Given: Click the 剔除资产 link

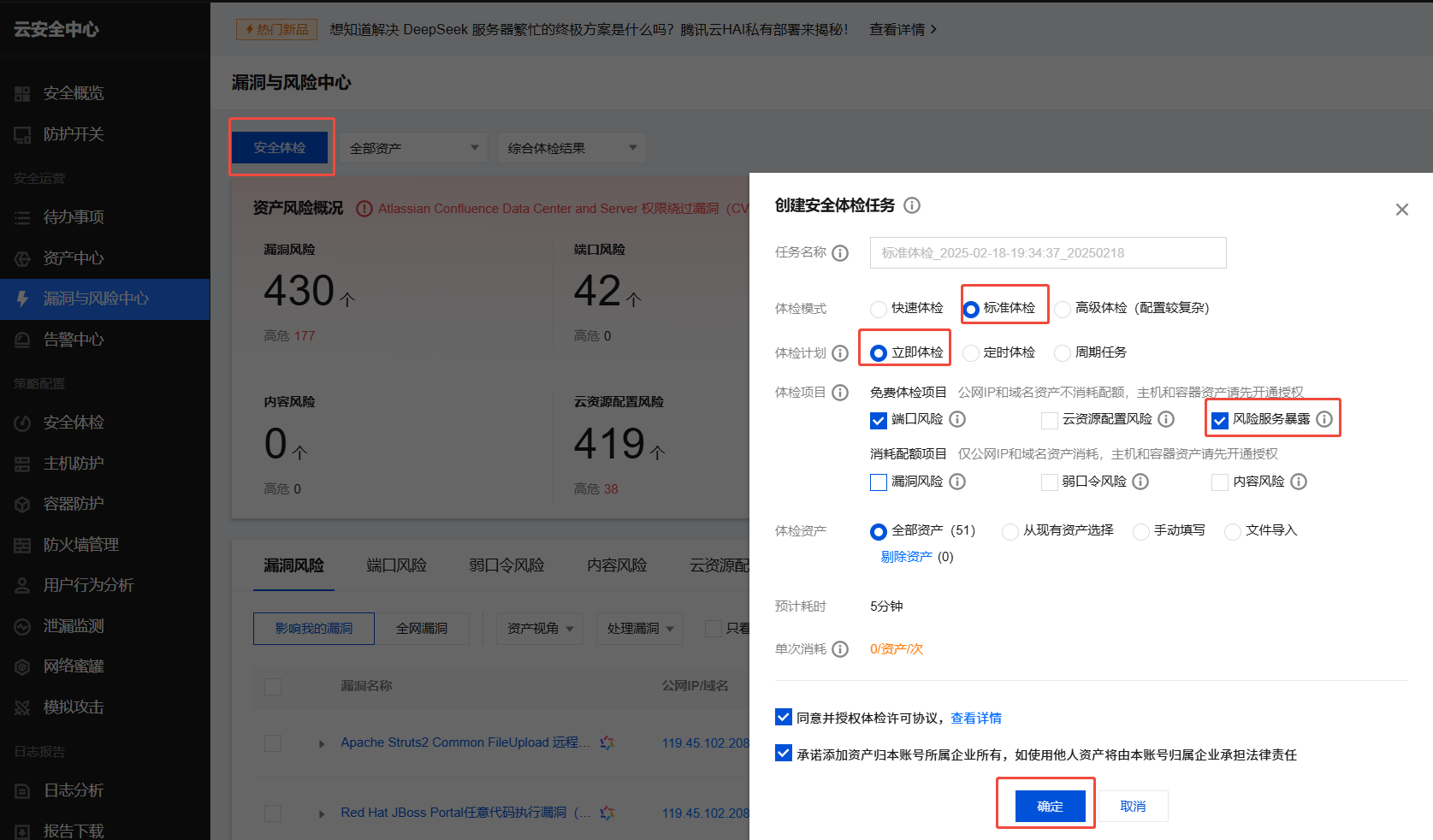Looking at the screenshot, I should 907,557.
